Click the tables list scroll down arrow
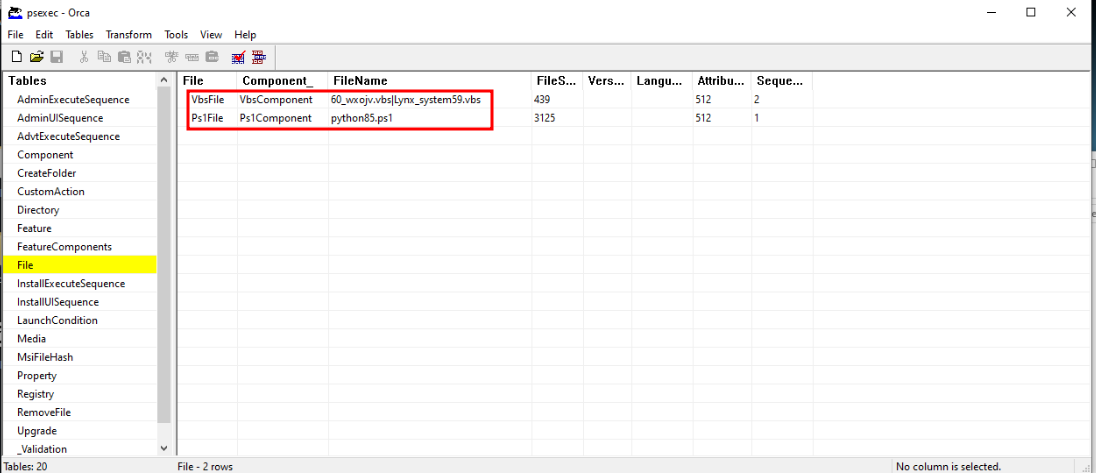The height and width of the screenshot is (473, 1096). tap(164, 448)
